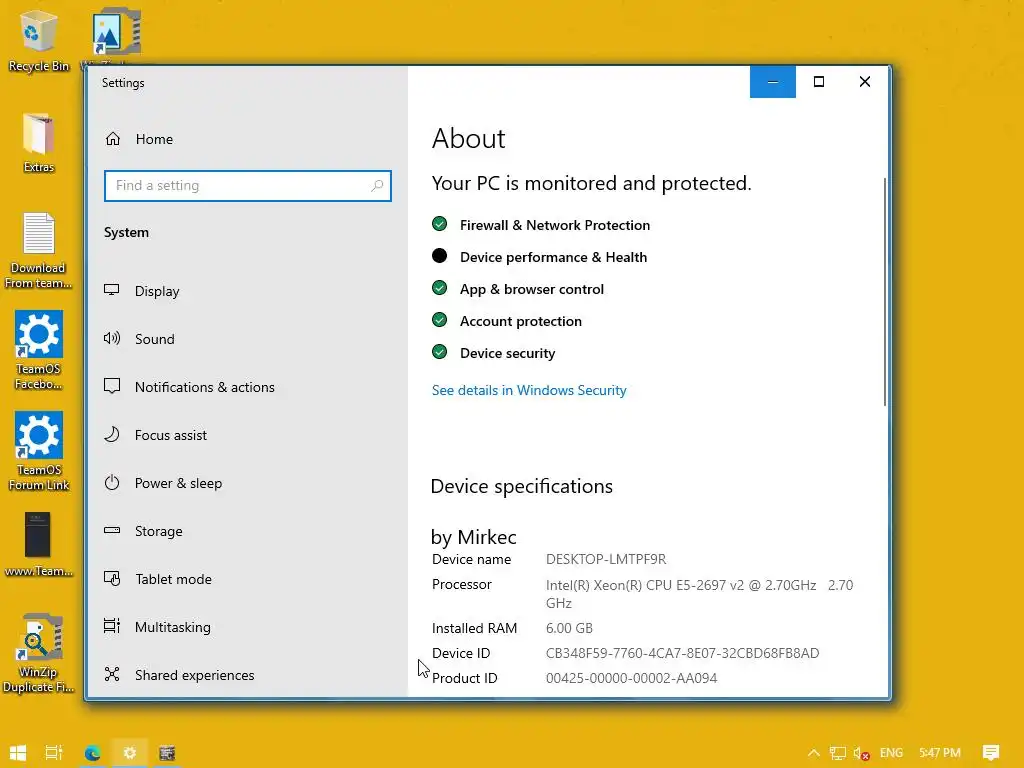Screen dimensions: 1024x768
Task: Click the muted volume tray icon
Action: (x=861, y=753)
